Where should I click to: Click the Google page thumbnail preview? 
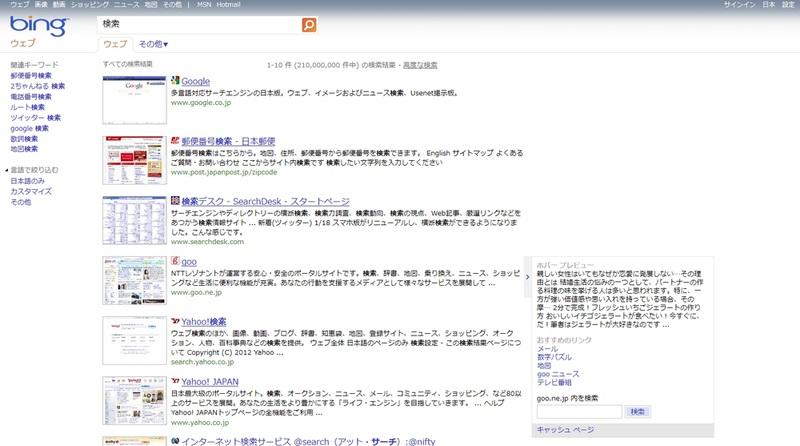(134, 100)
